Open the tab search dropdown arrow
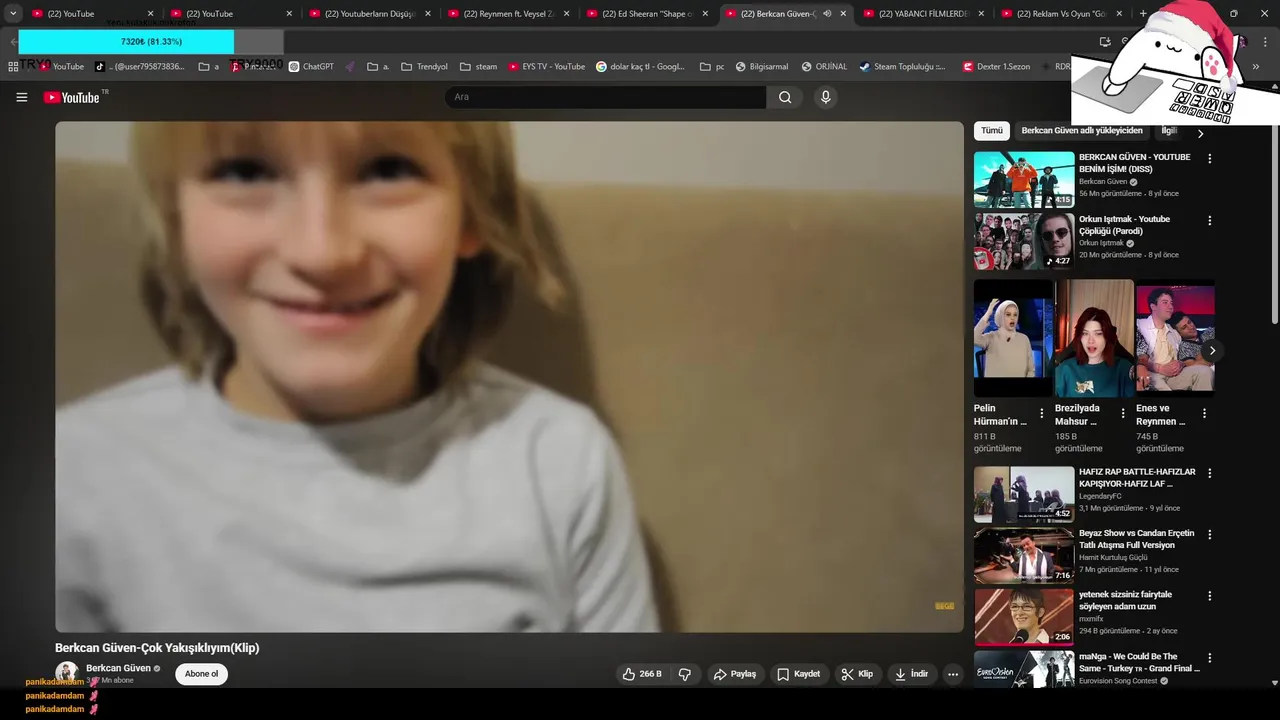1280x720 pixels. 12,14
